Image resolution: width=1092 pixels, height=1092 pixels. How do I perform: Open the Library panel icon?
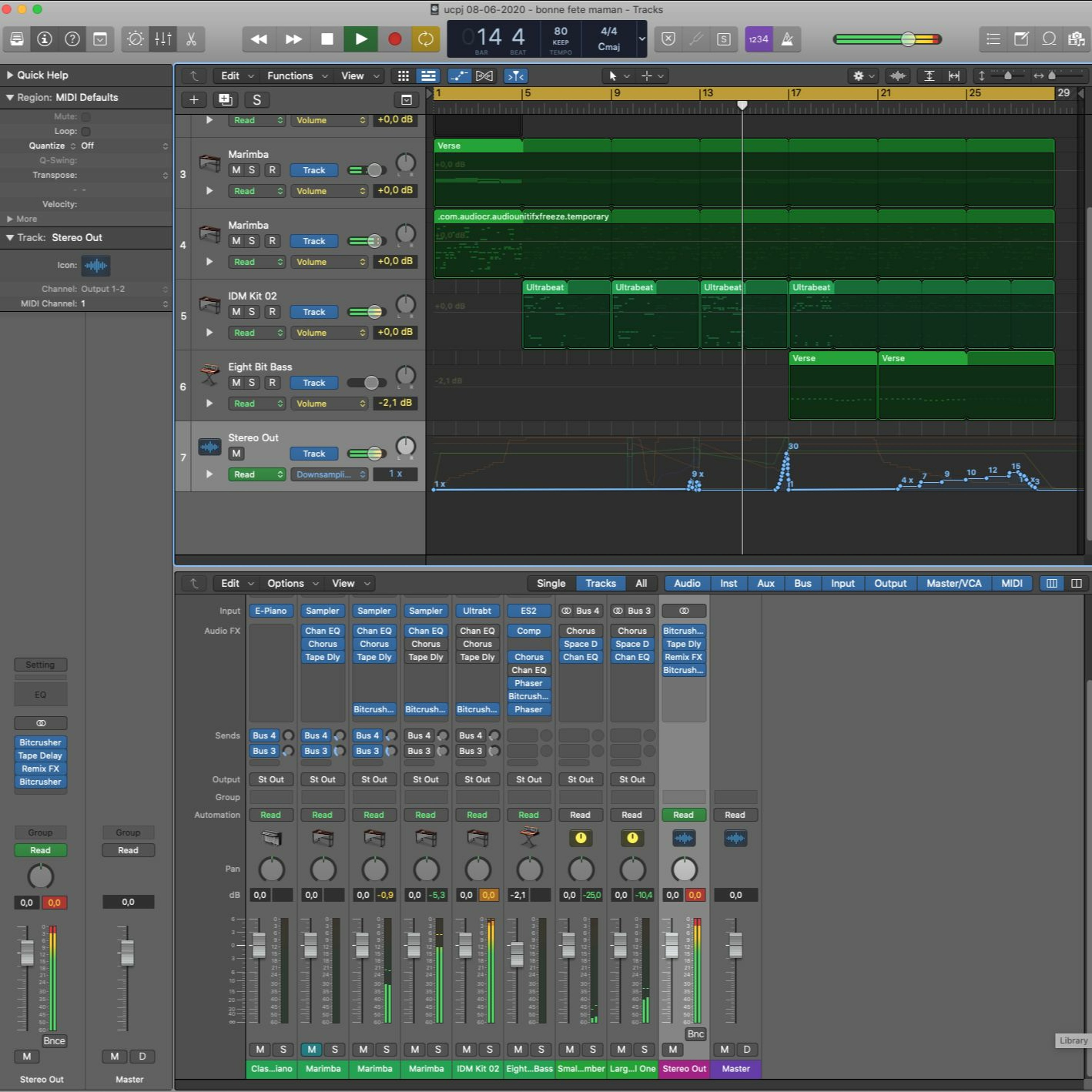point(17,39)
